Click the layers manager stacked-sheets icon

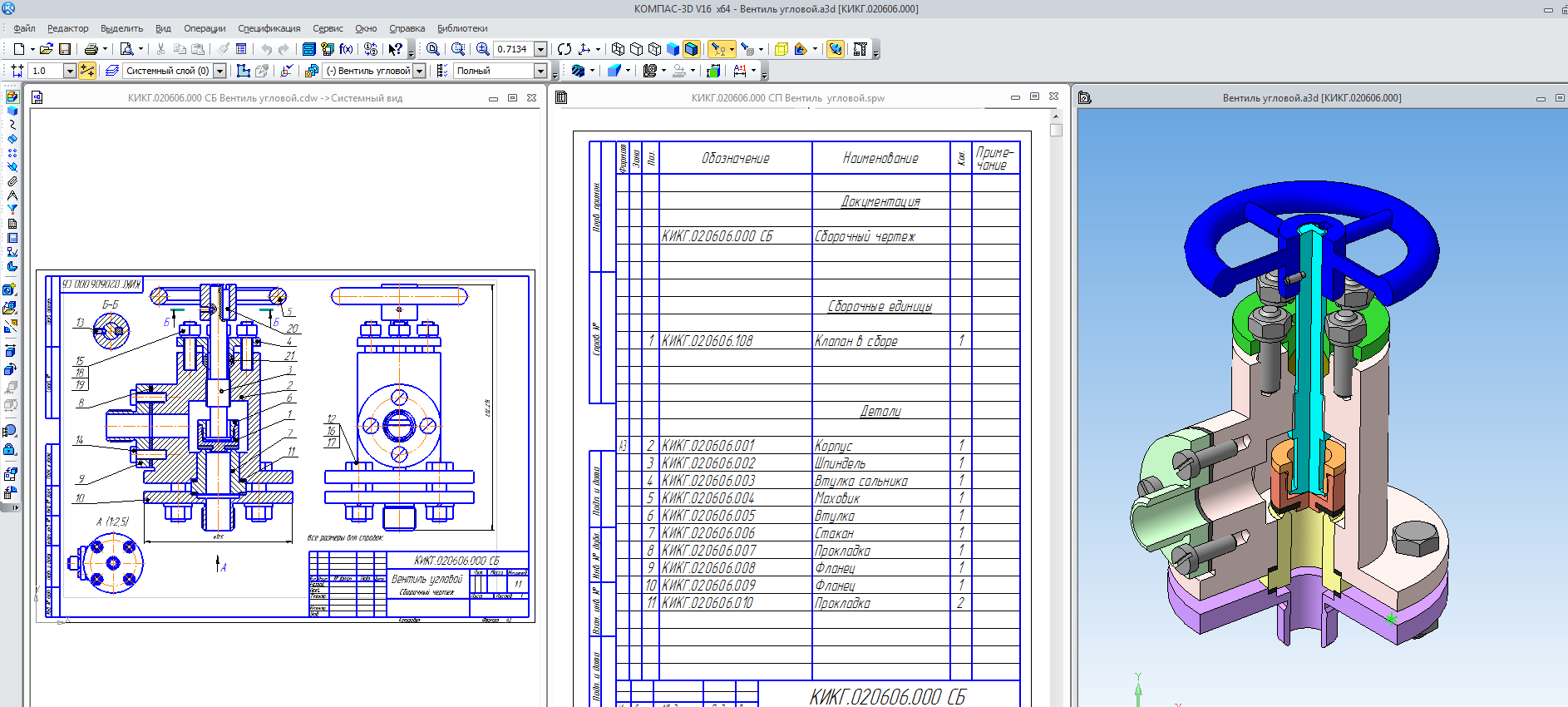coord(111,71)
